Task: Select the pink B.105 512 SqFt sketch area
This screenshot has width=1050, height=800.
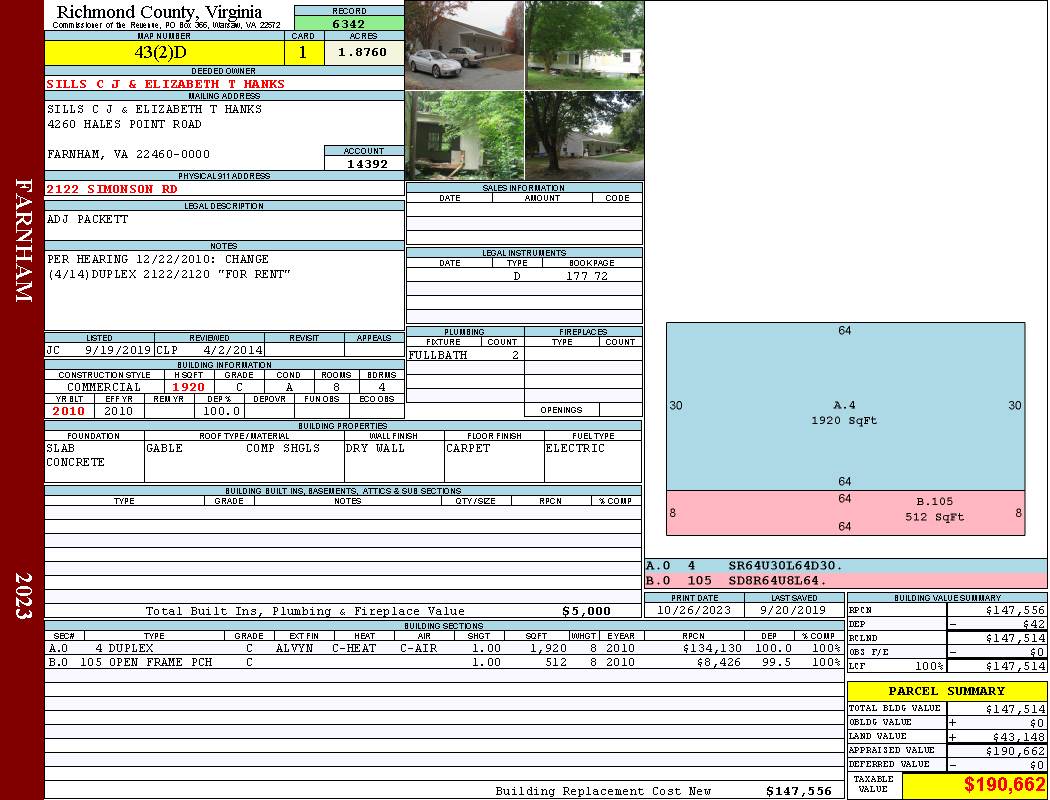Action: pyautogui.click(x=845, y=513)
